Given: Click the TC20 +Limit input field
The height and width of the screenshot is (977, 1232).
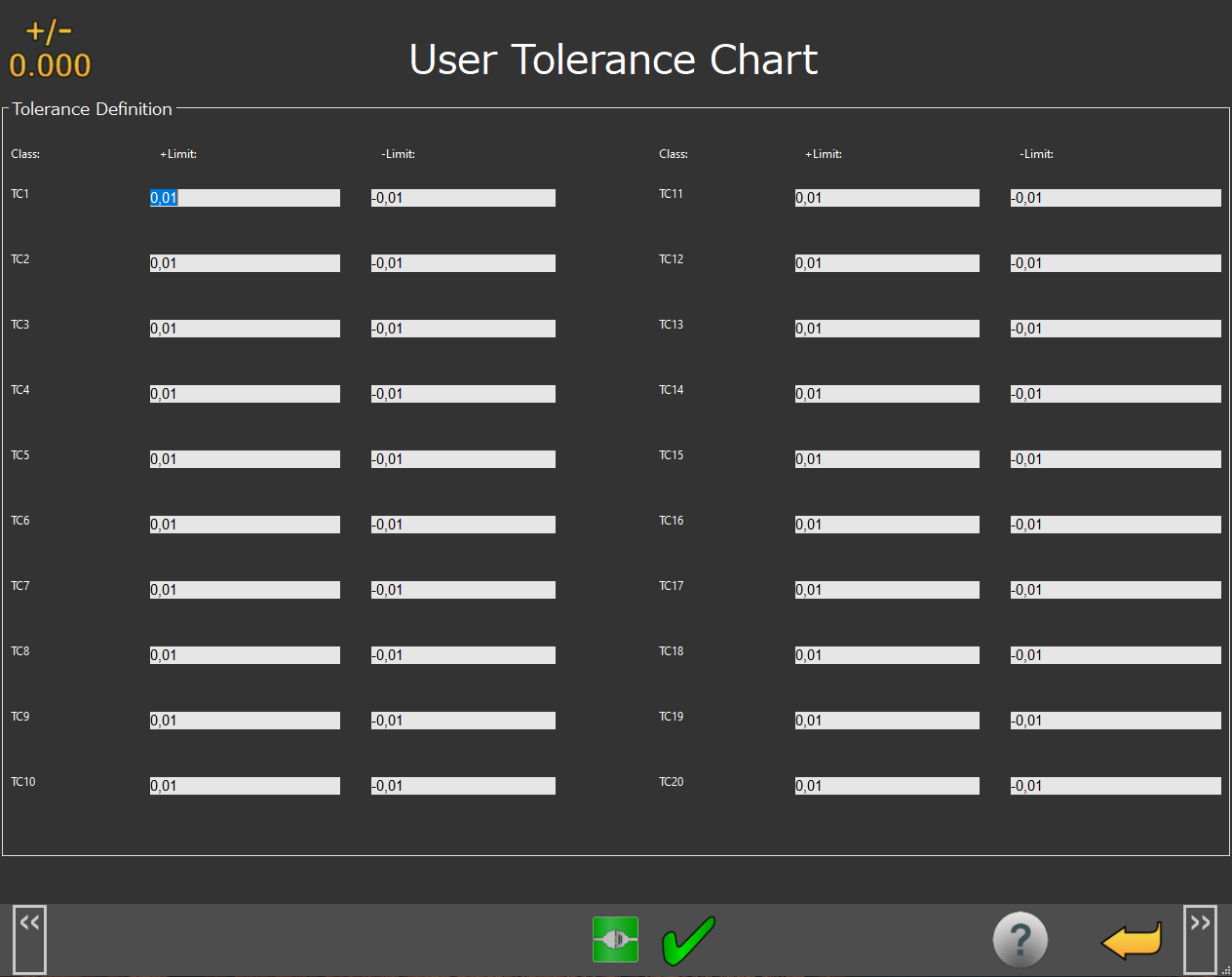Looking at the screenshot, I should tap(887, 786).
